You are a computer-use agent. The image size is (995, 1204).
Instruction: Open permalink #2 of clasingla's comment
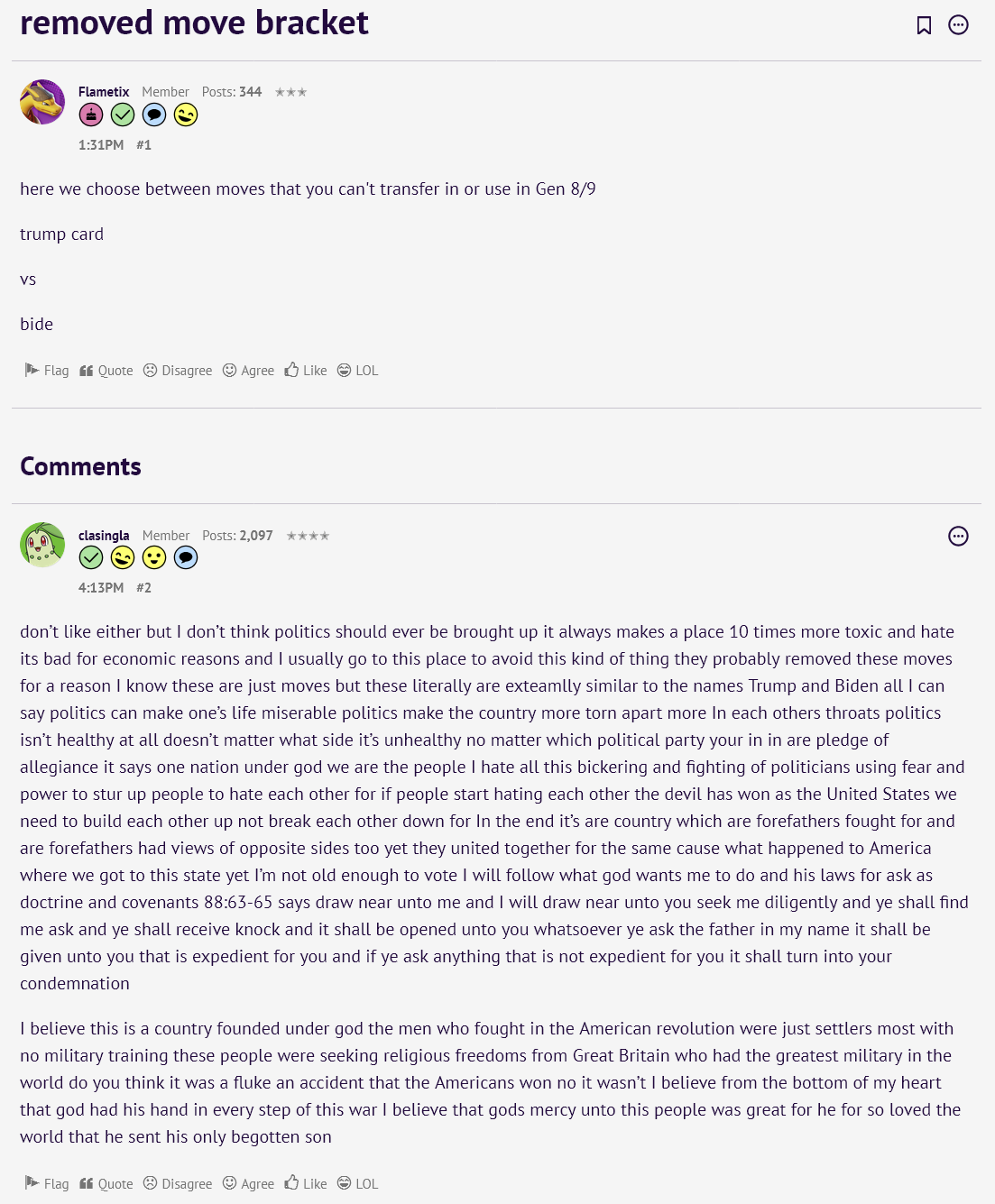144,588
